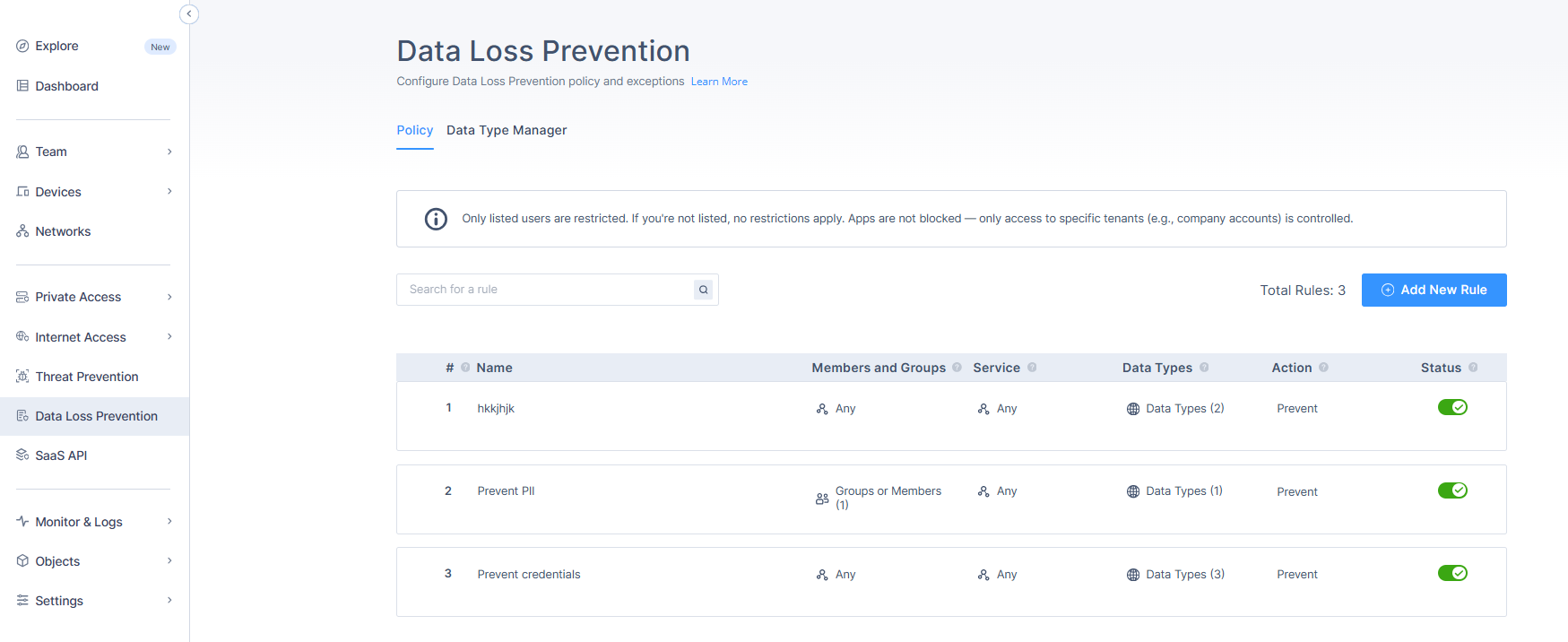1568x642 pixels.
Task: Expand Monitor & Logs sidebar section
Action: 169,522
